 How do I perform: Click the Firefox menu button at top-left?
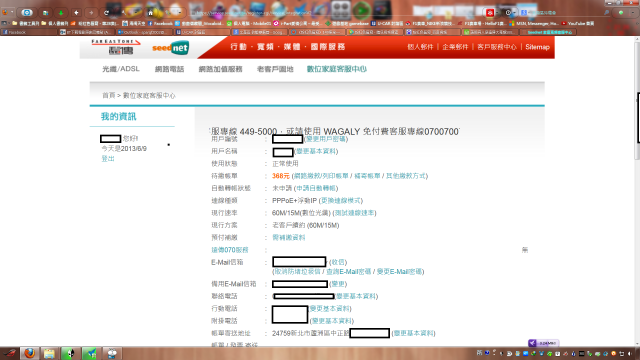click(x=8, y=13)
